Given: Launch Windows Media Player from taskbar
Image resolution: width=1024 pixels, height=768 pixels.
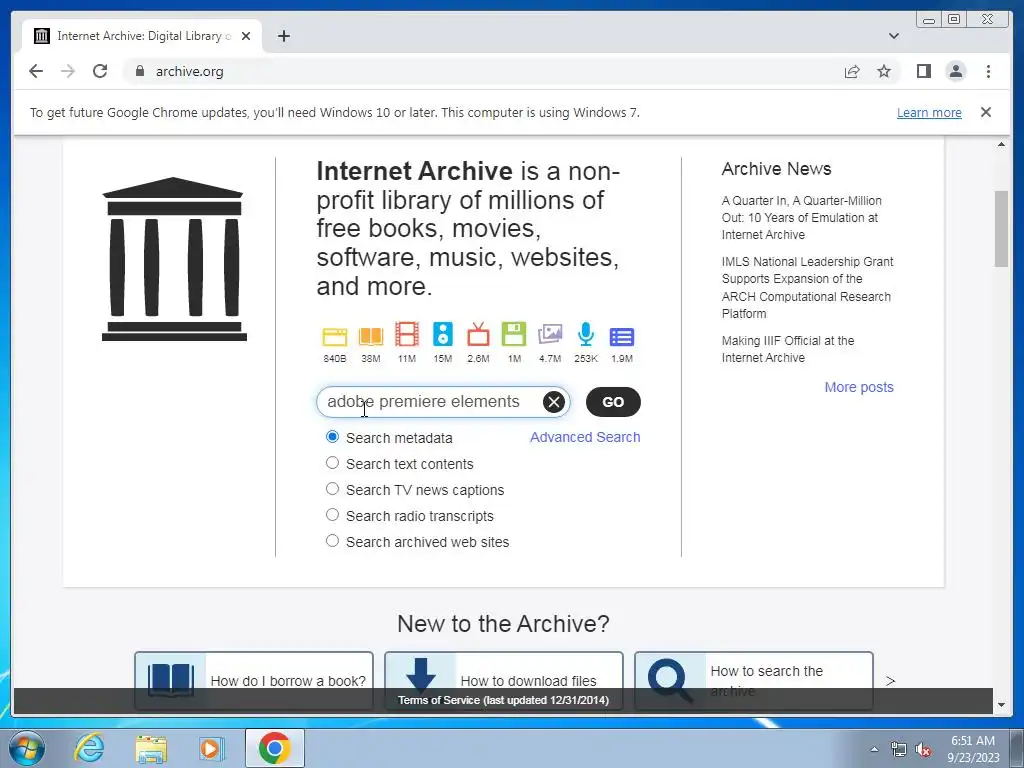Looking at the screenshot, I should point(211,748).
